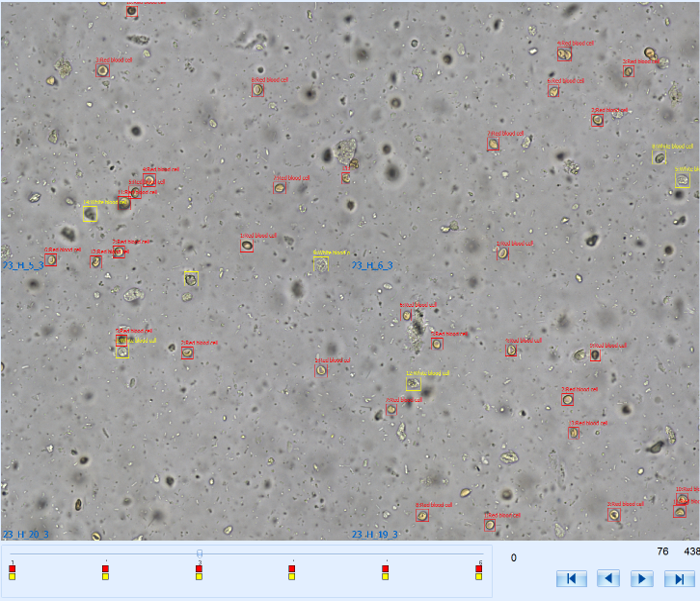The width and height of the screenshot is (700, 601).
Task: Select the 23_H_20_3 tile label
Action: coord(23,535)
